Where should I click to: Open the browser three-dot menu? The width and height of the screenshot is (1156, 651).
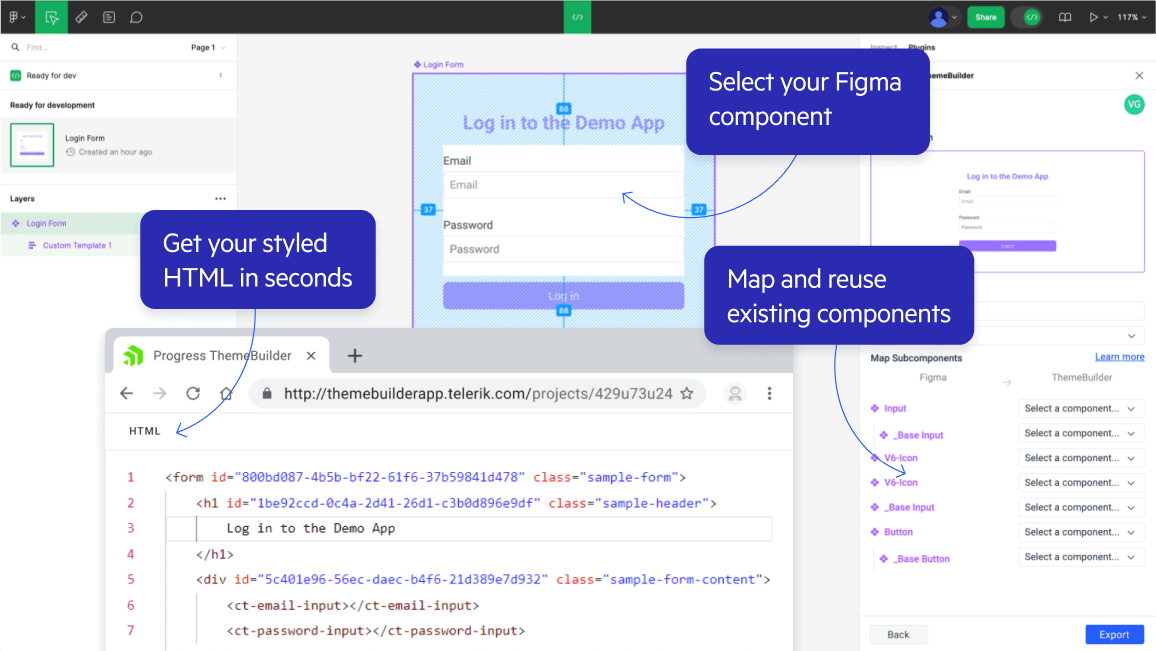click(x=769, y=394)
